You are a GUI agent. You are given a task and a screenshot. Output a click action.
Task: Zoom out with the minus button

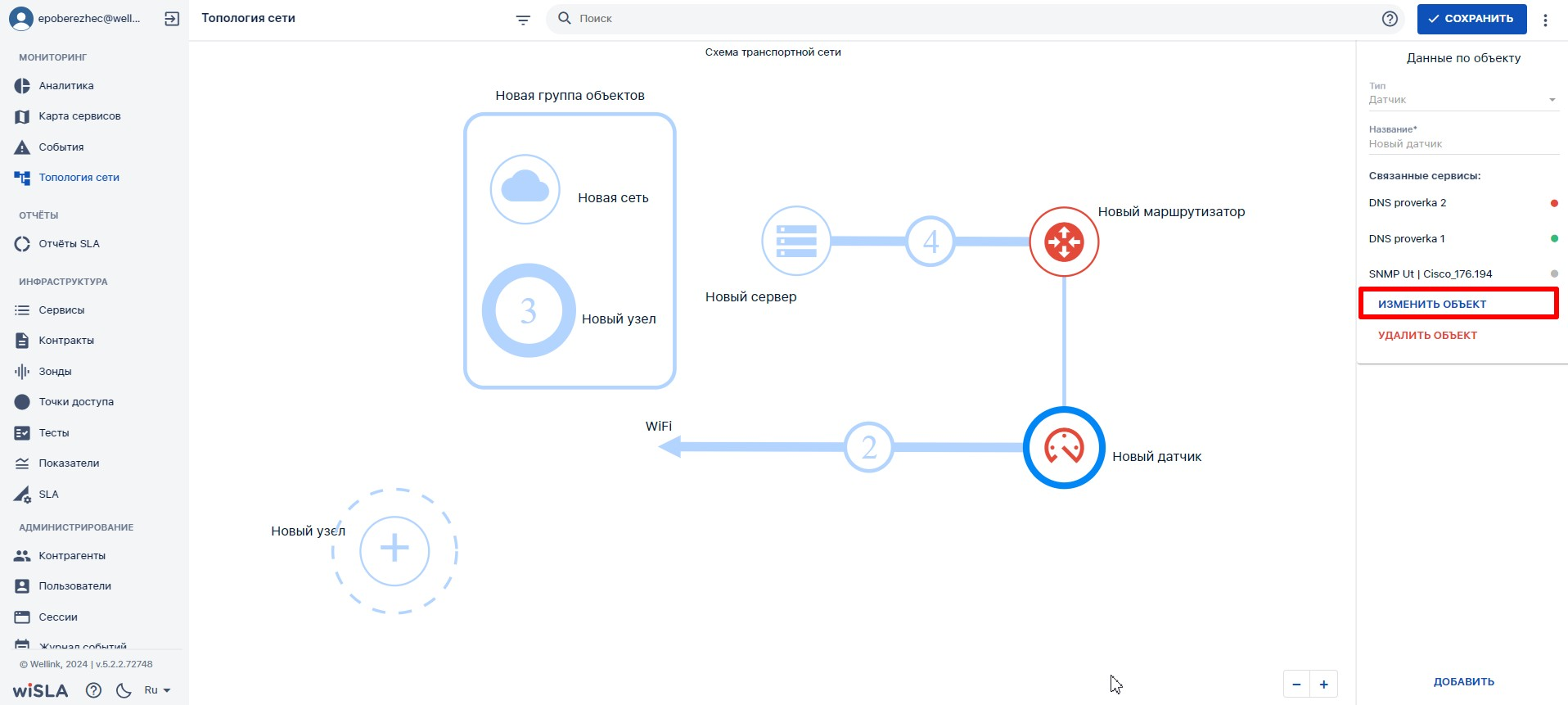[x=1296, y=685]
